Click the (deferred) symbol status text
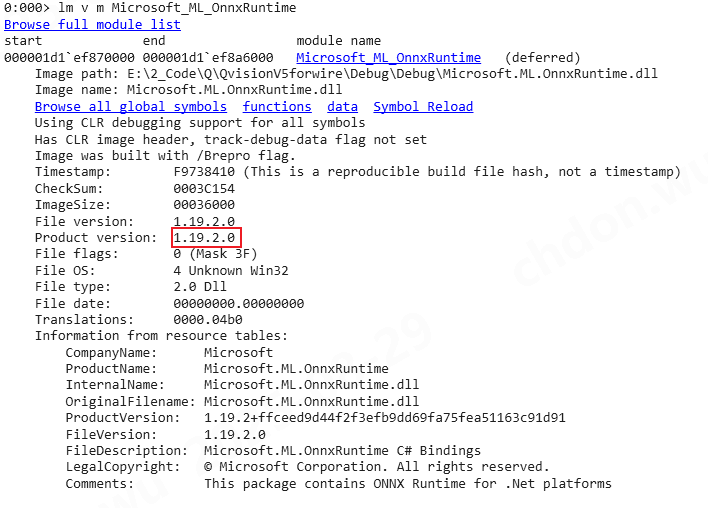This screenshot has height=508, width=708. [x=542, y=58]
